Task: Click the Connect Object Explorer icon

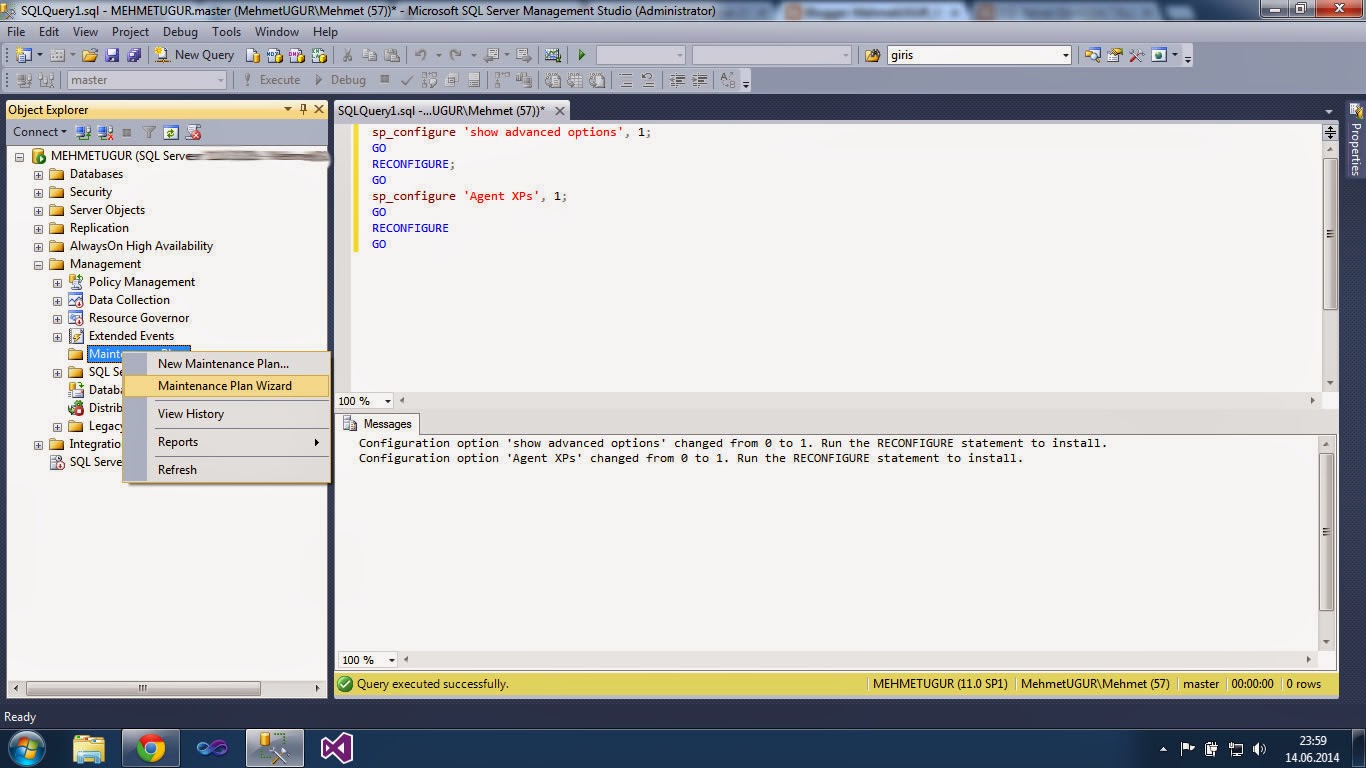Action: coord(84,132)
